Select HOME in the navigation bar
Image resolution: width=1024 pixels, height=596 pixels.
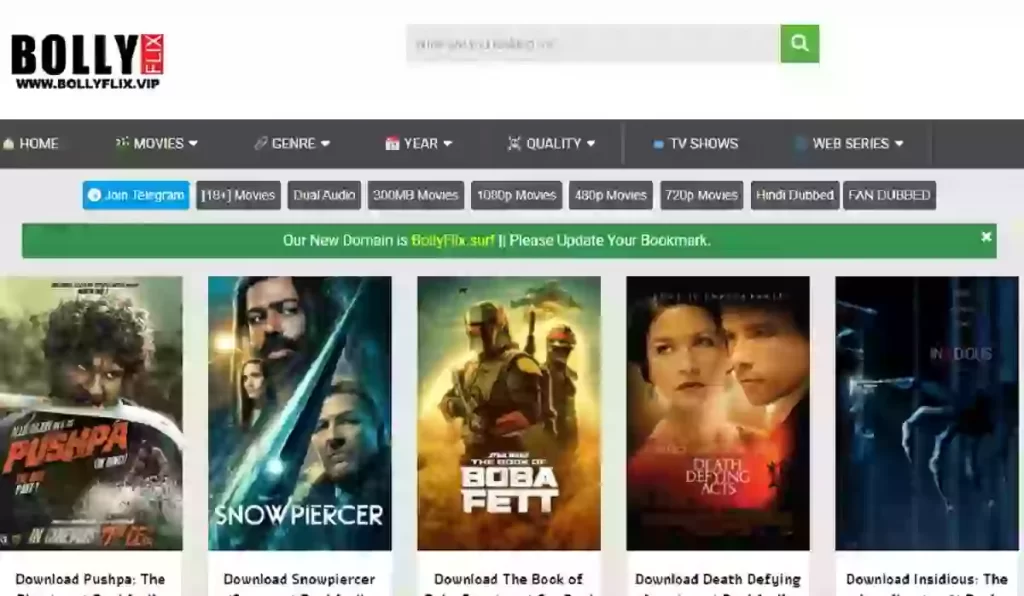38,143
